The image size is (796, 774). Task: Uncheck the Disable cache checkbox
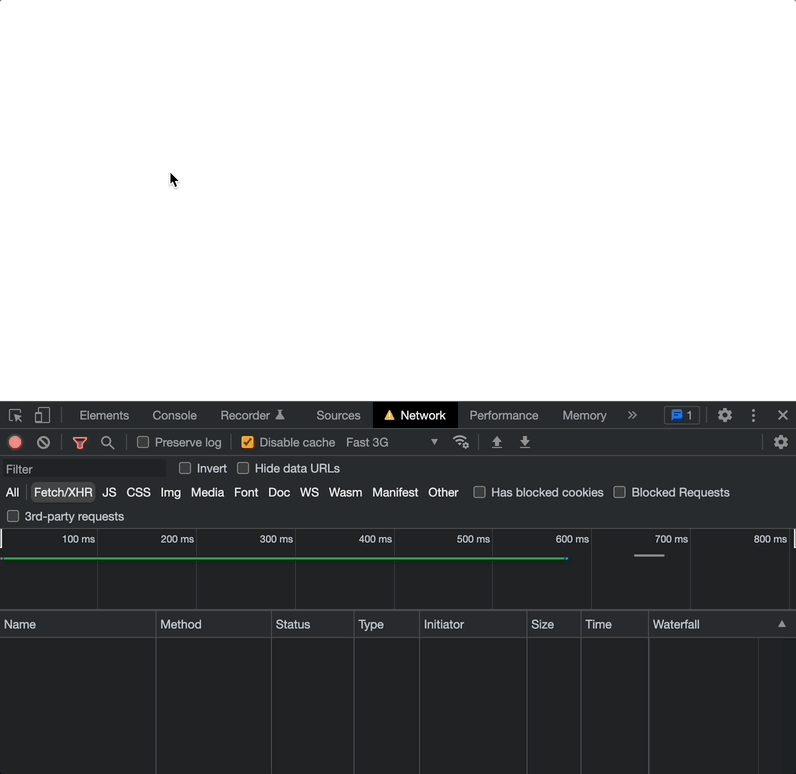click(248, 442)
